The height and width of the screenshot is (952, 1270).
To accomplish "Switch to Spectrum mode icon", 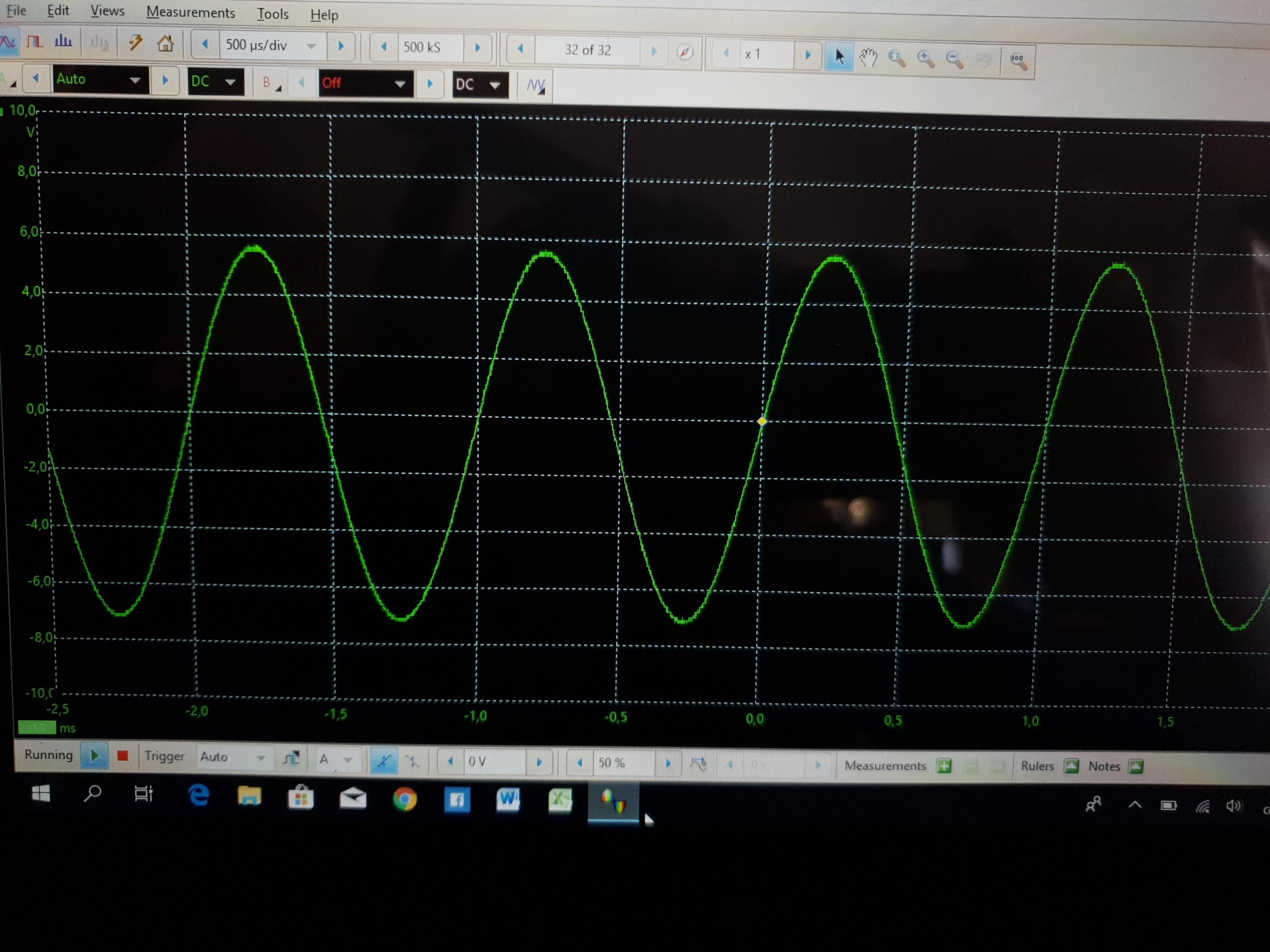I will [x=63, y=41].
